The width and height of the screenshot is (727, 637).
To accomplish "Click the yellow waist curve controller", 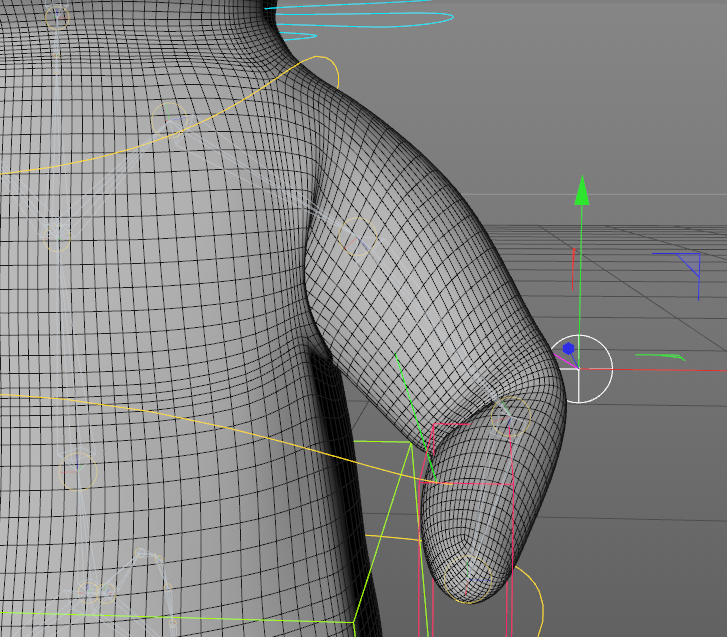I will [200, 428].
